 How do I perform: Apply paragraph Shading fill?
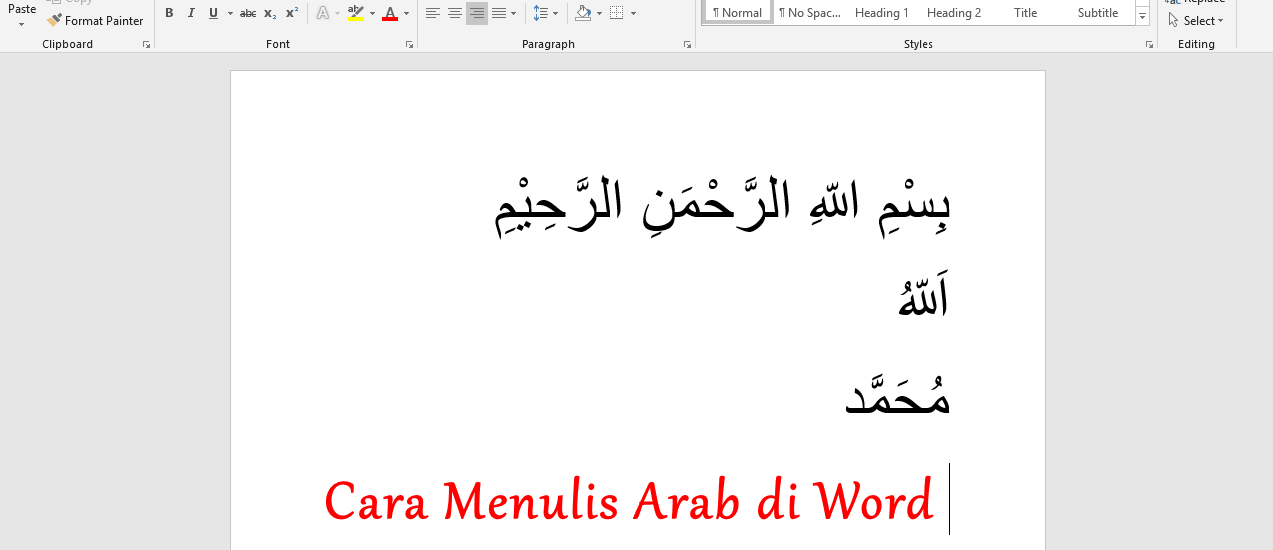point(584,13)
